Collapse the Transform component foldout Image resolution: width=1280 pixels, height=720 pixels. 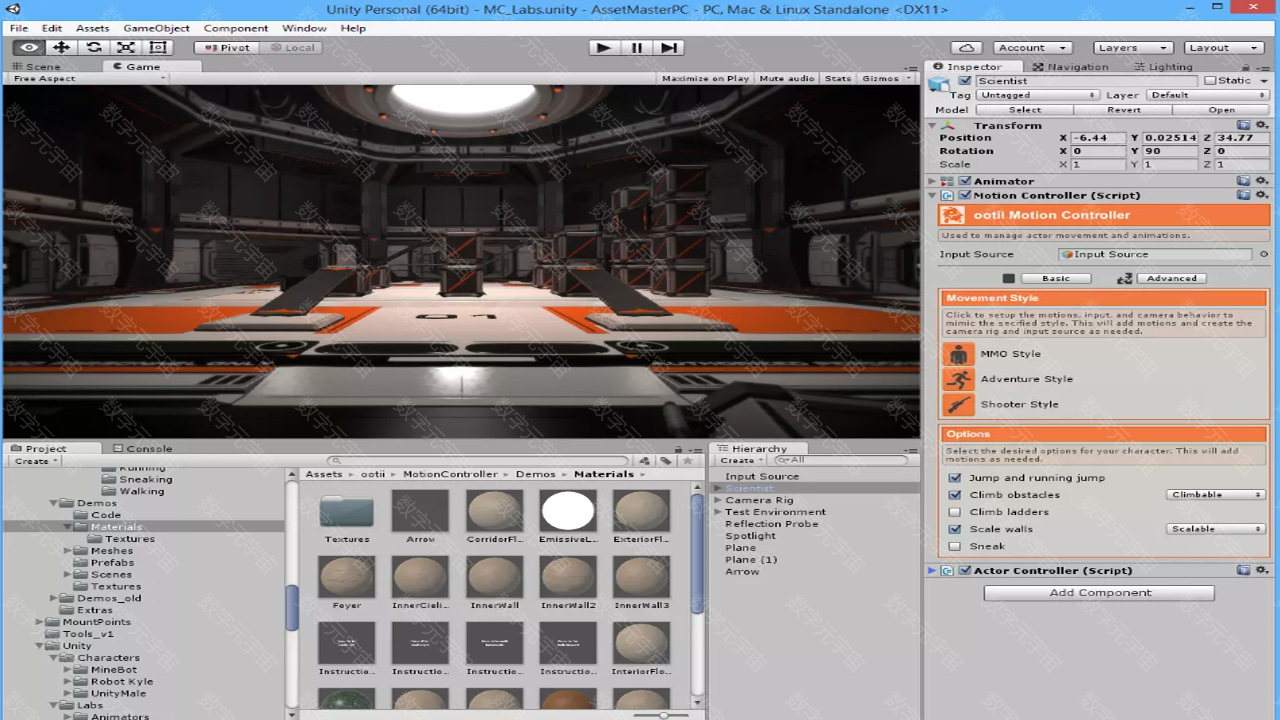coord(932,125)
